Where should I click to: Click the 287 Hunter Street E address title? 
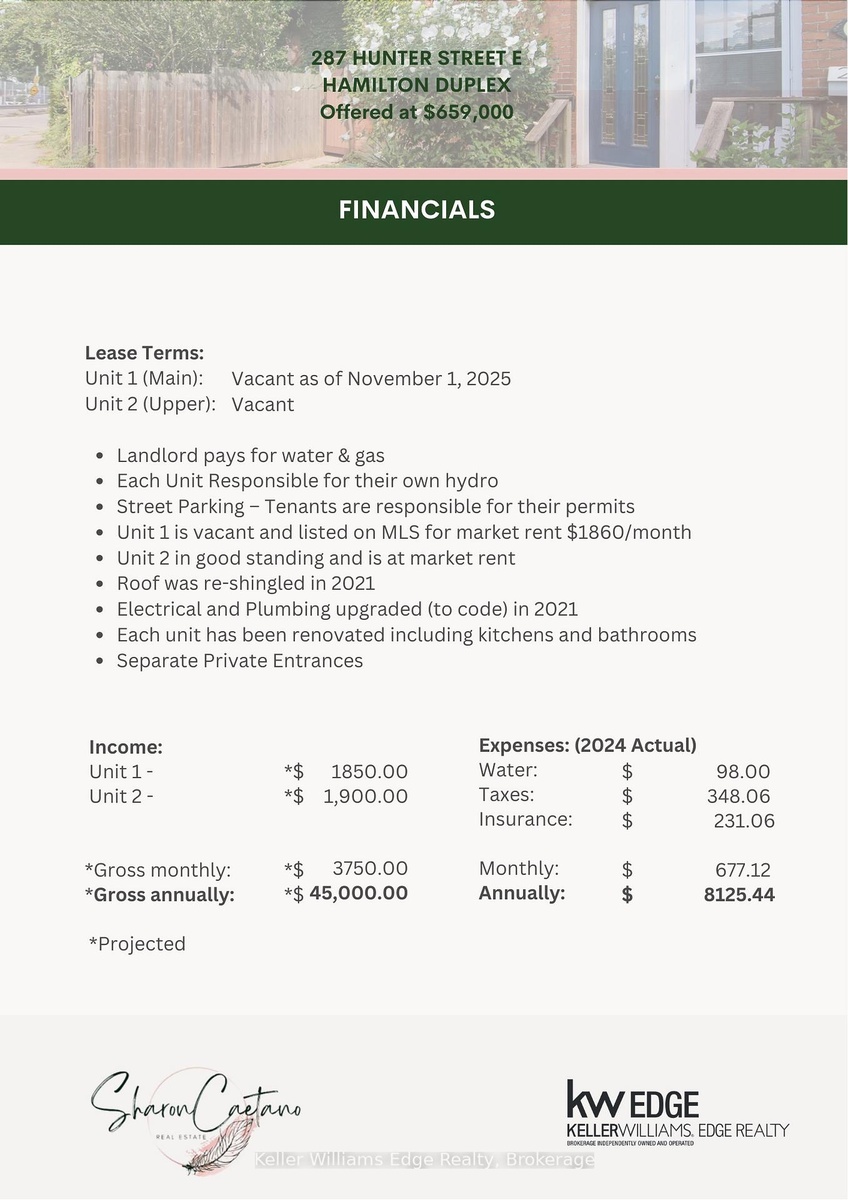416,59
